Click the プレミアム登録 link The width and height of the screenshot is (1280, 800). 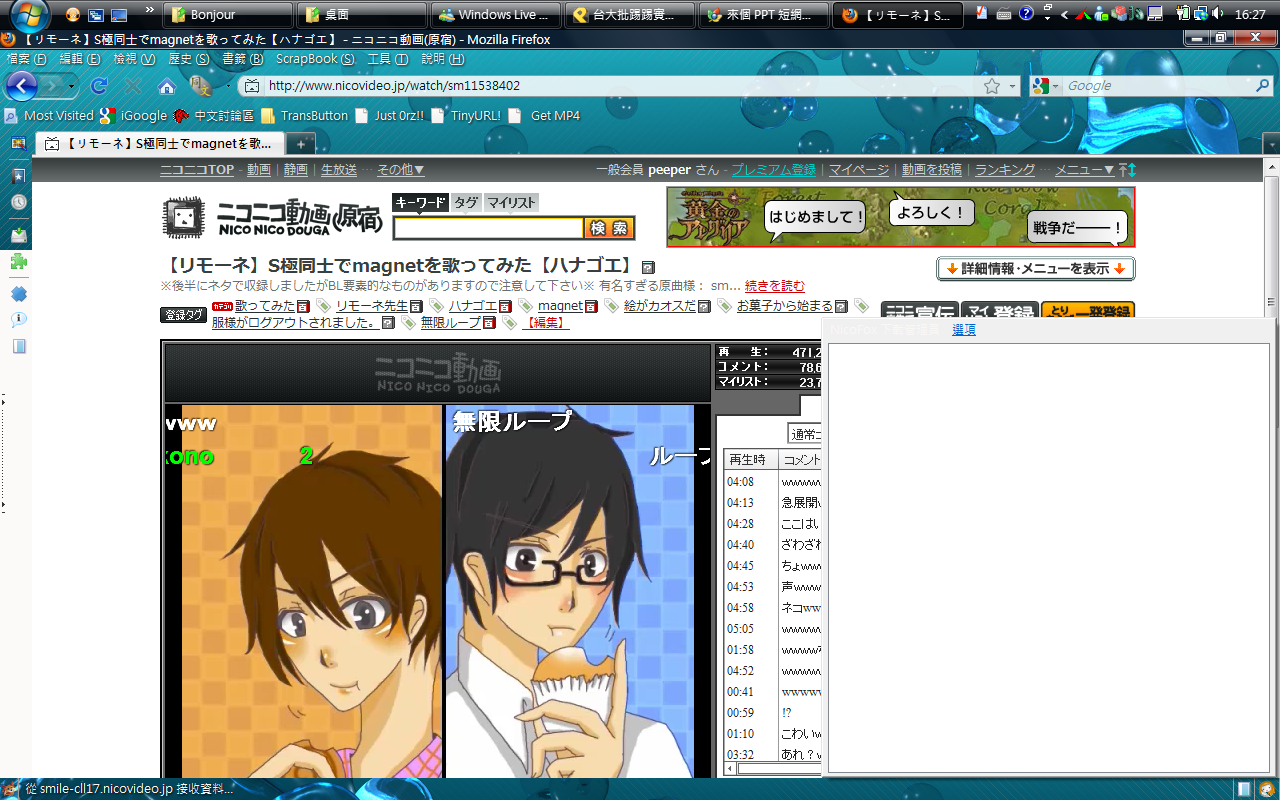coord(773,170)
